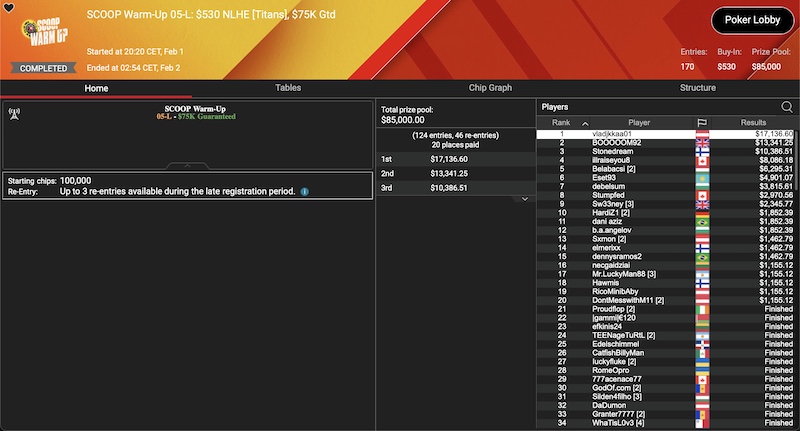Image resolution: width=800 pixels, height=431 pixels.
Task: Select winner row vladjkkaa01
Action: 640,133
